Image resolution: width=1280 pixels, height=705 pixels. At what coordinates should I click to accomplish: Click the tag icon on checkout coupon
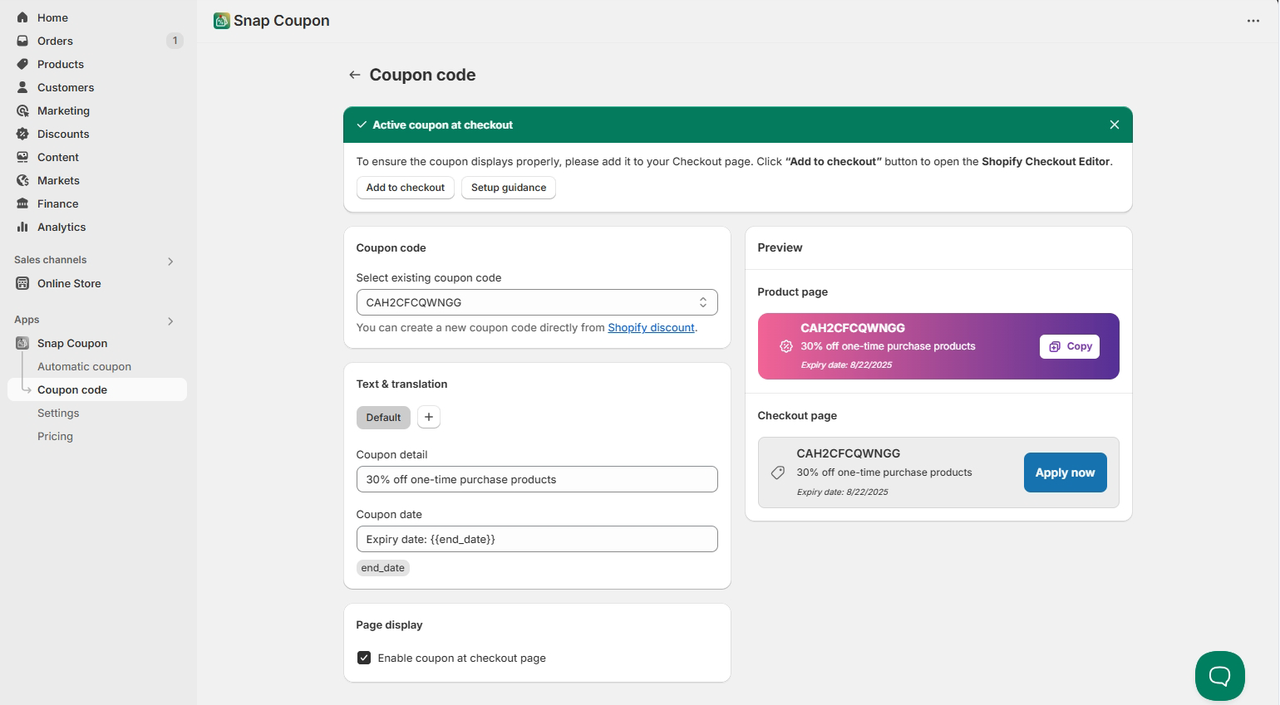click(x=777, y=473)
